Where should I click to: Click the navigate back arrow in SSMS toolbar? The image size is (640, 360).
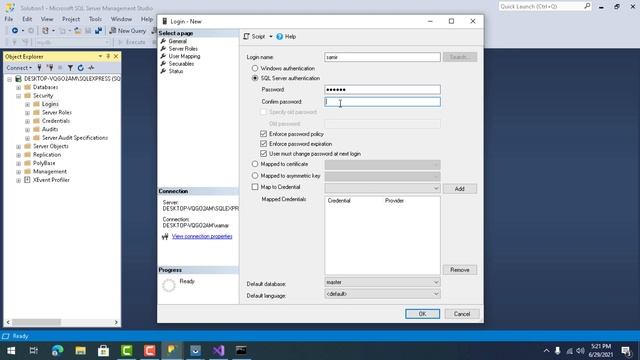click(15, 31)
